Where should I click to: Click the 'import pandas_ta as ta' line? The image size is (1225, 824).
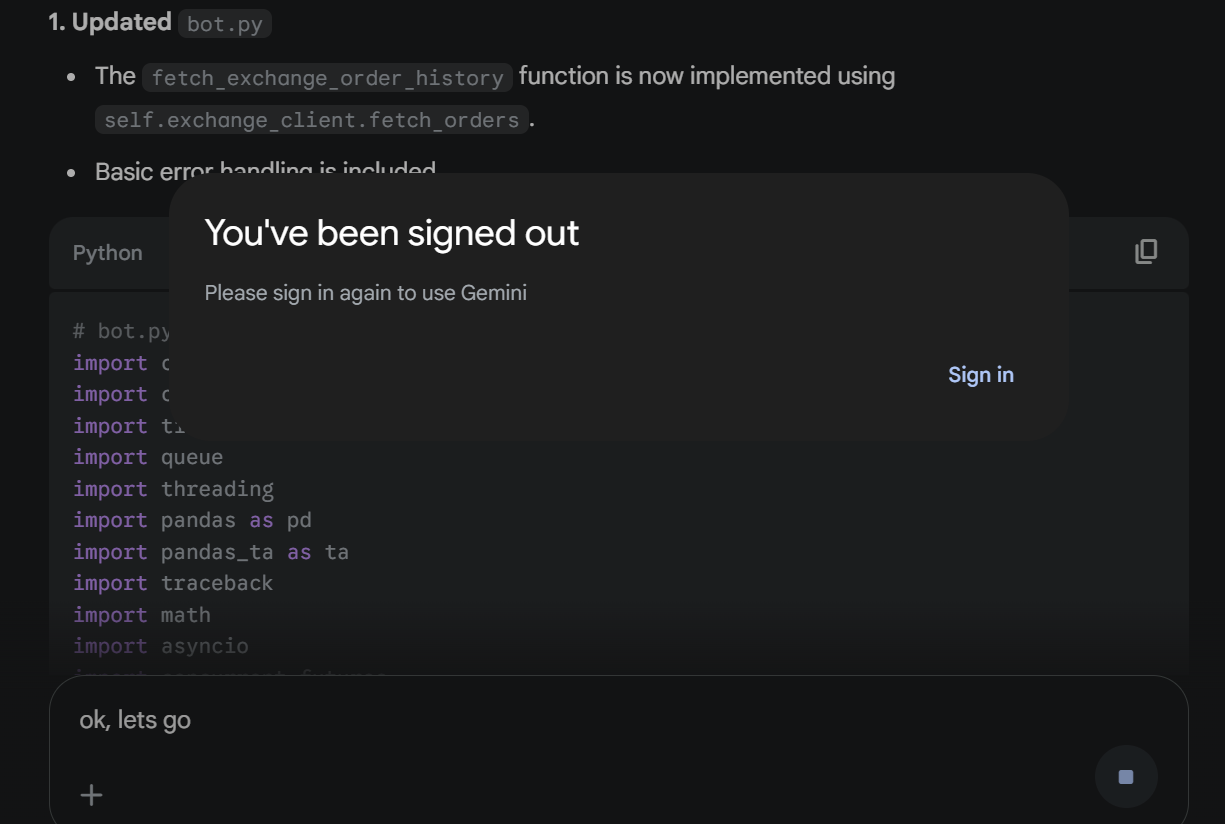210,552
